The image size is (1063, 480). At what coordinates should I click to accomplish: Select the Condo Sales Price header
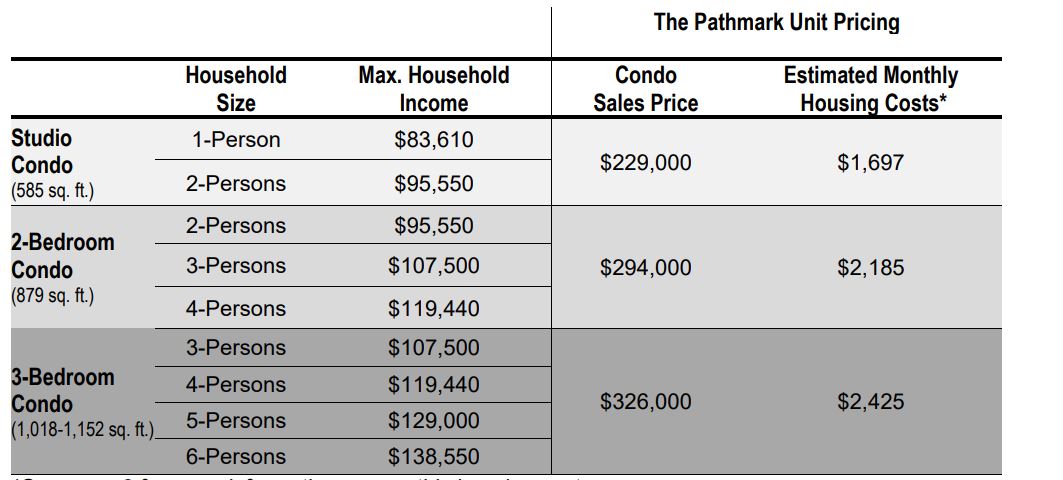pos(645,89)
